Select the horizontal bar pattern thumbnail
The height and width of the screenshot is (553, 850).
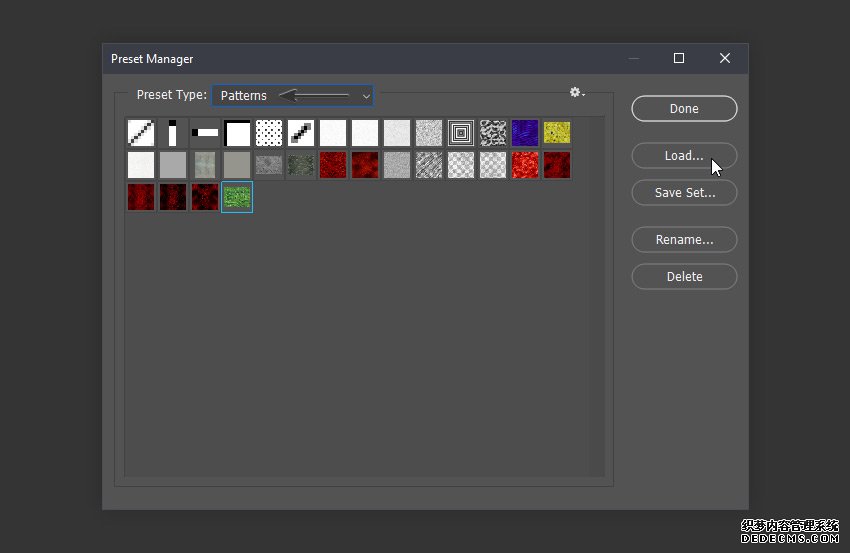click(205, 133)
